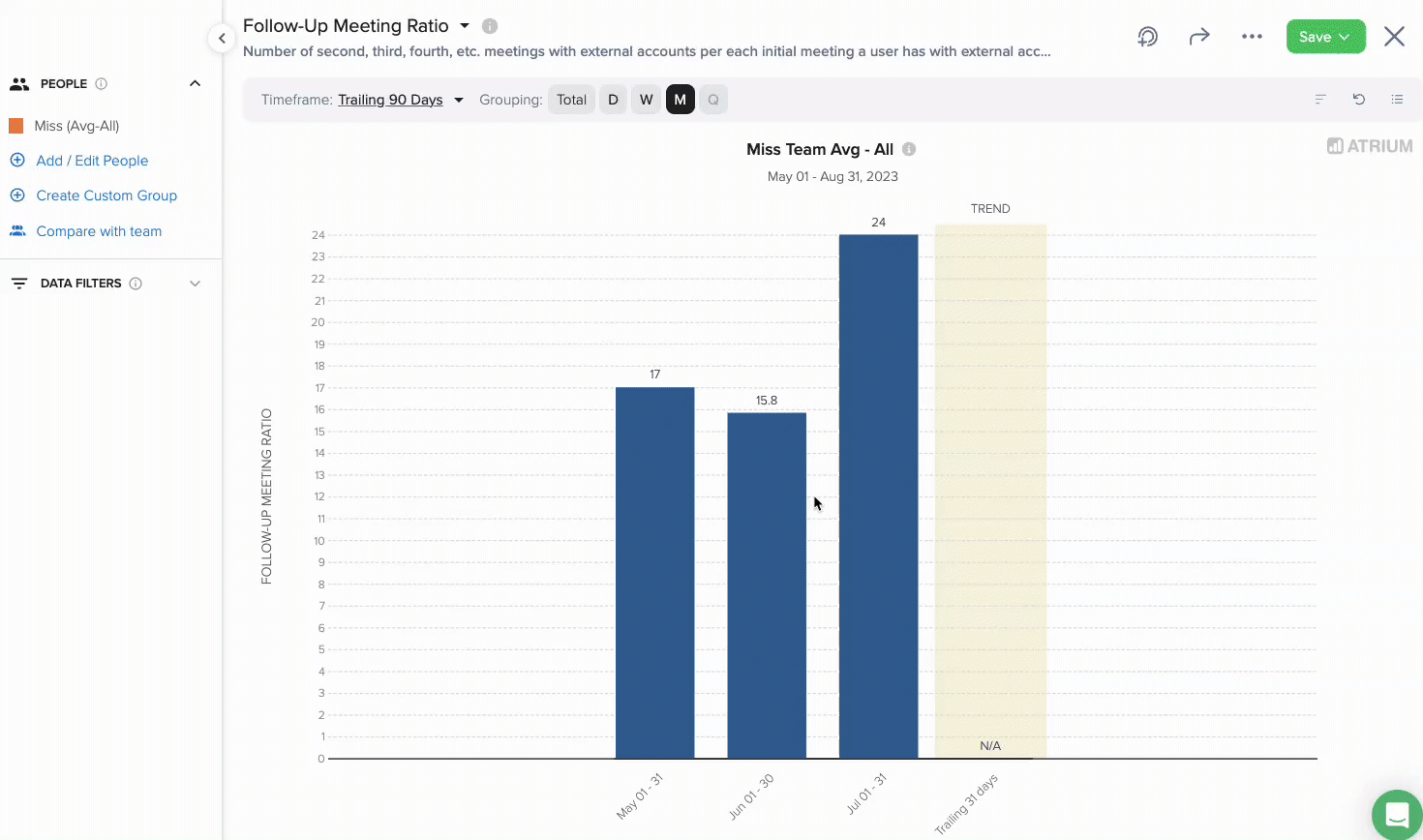
Task: Expand the DATA FILTERS section
Action: 195,284
